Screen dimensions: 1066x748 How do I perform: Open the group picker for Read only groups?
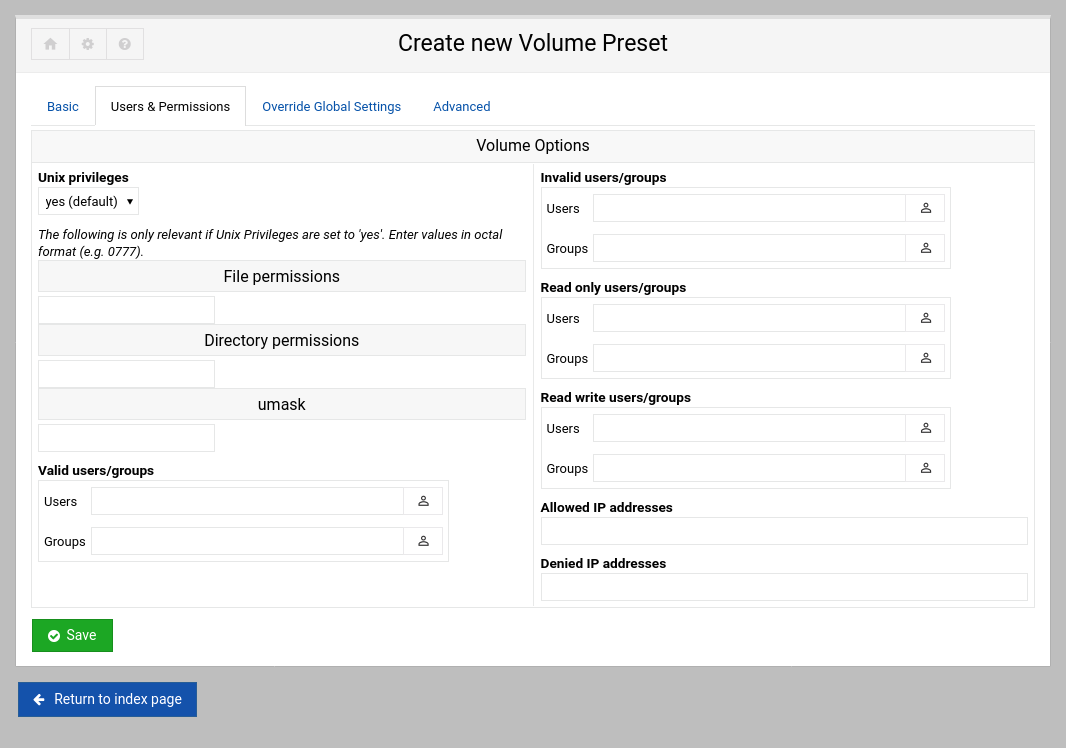pos(925,358)
